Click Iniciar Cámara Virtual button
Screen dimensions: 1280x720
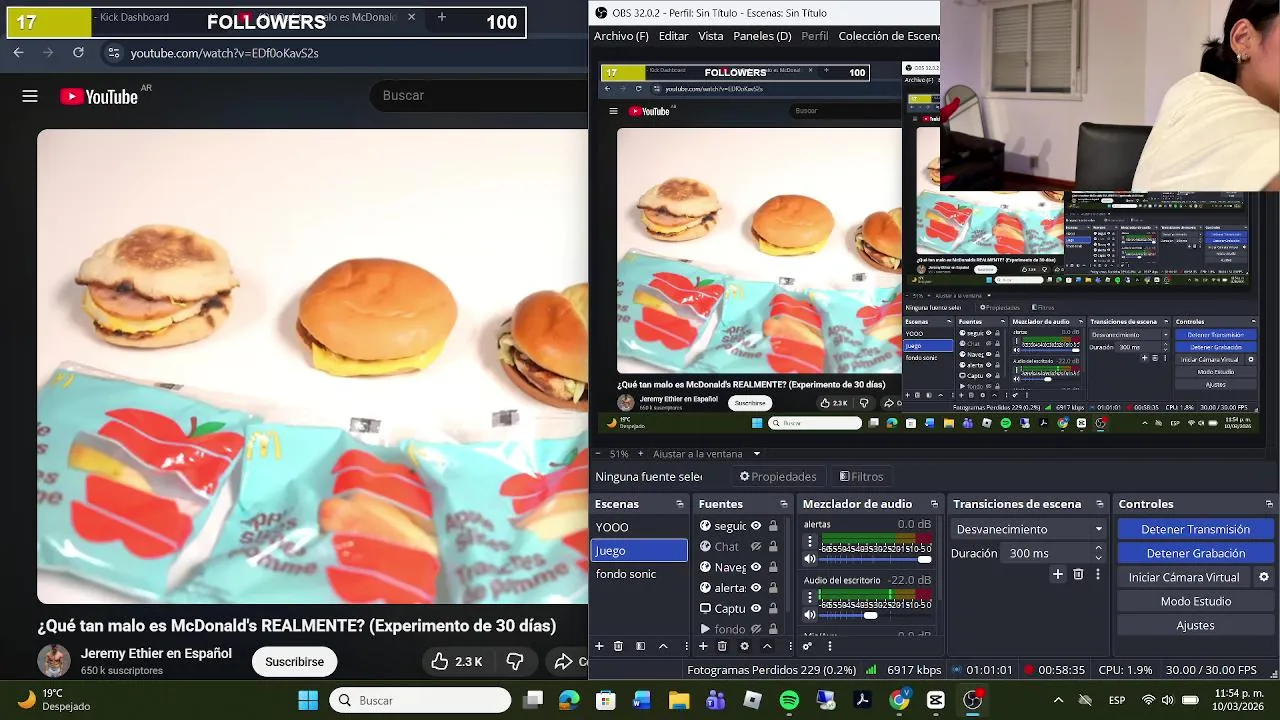click(x=1184, y=577)
